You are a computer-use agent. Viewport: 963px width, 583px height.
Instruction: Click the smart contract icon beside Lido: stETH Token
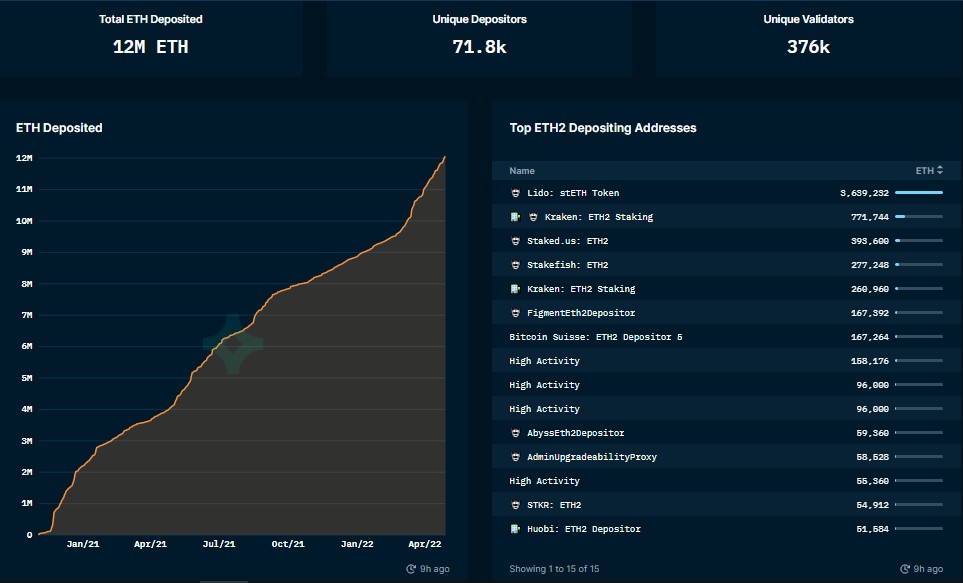pos(515,193)
